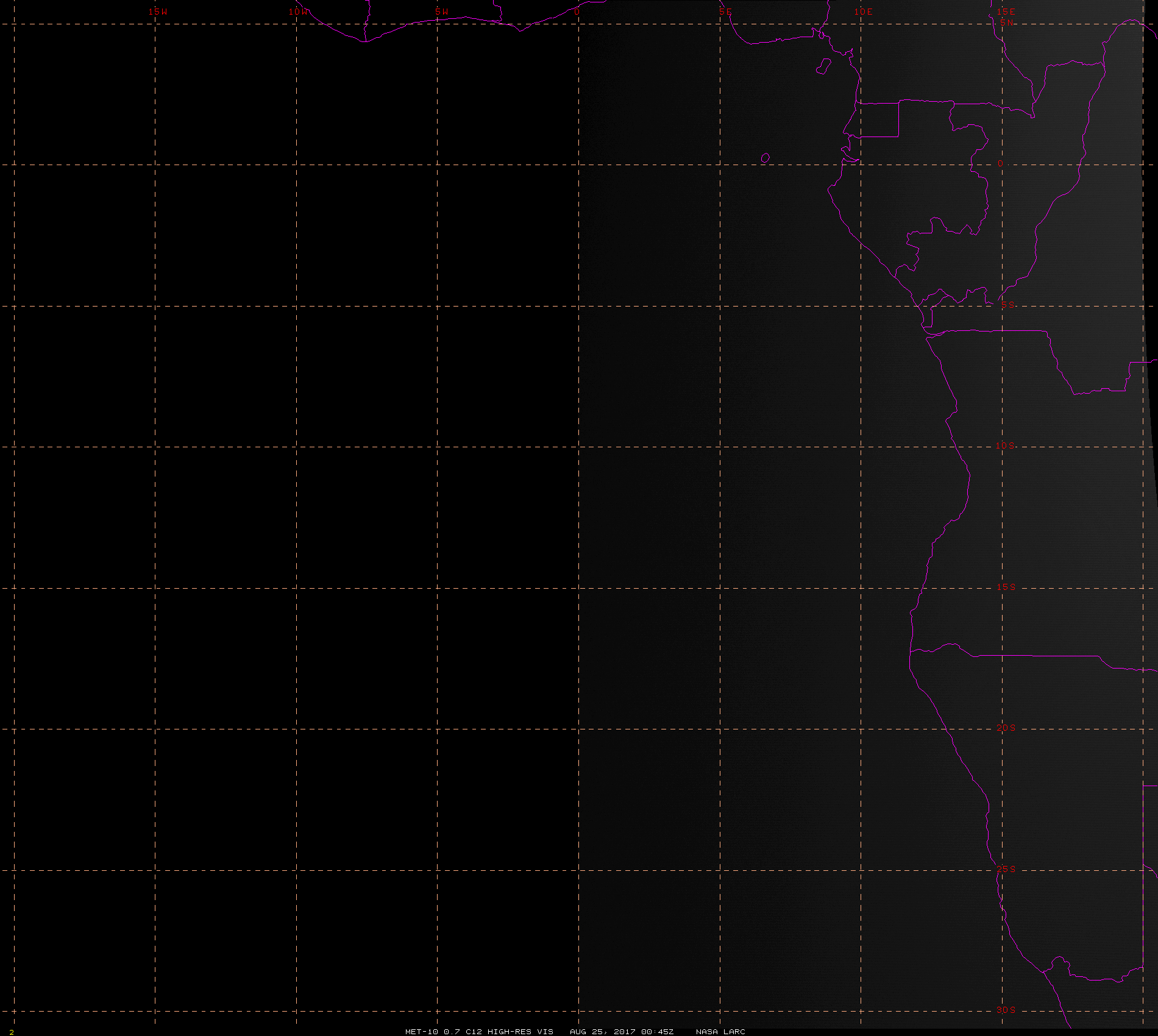Click the 10W longitude label
Screen dimensions: 1158x1036
(x=299, y=12)
